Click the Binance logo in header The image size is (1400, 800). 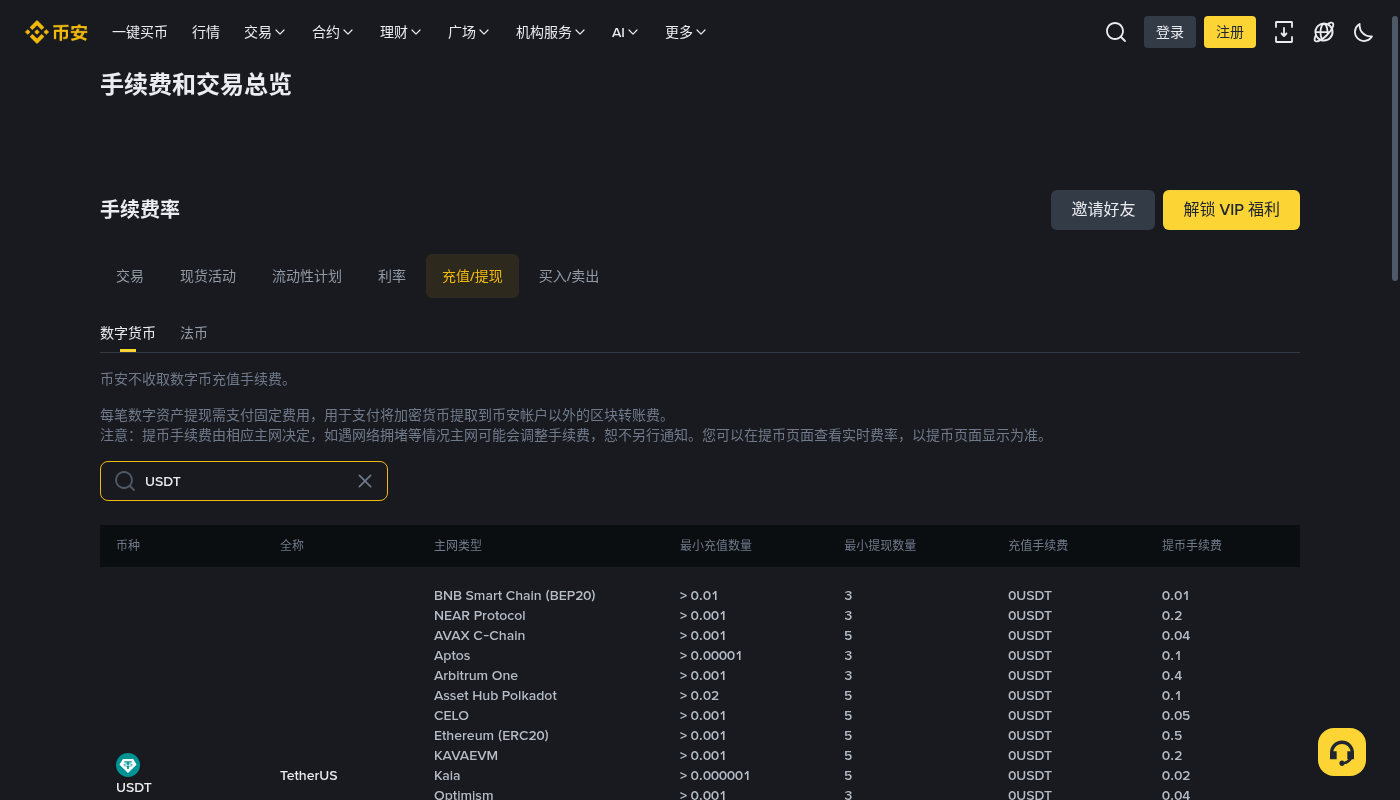coord(56,32)
